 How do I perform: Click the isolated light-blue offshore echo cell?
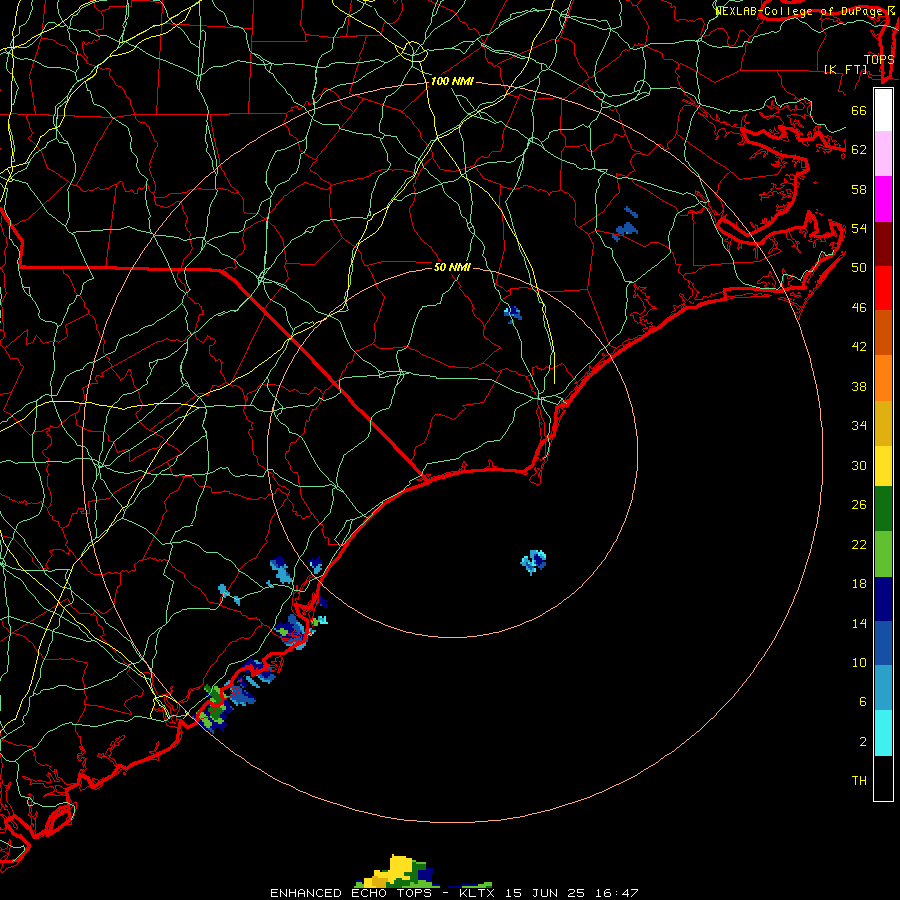click(533, 562)
